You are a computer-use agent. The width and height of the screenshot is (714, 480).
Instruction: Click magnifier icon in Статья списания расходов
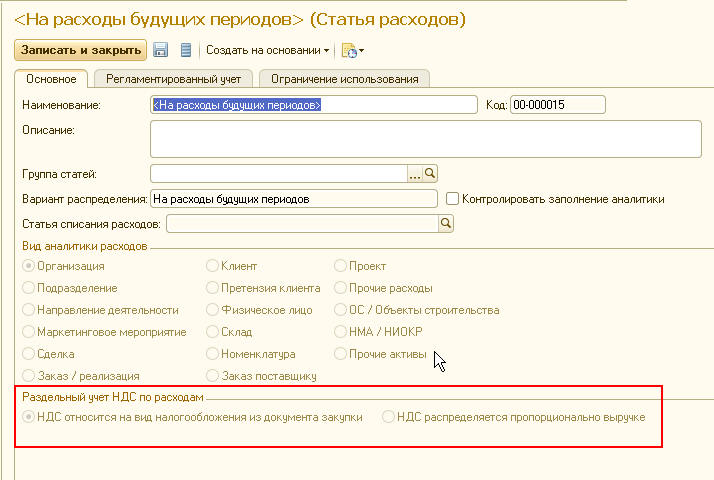[x=446, y=223]
